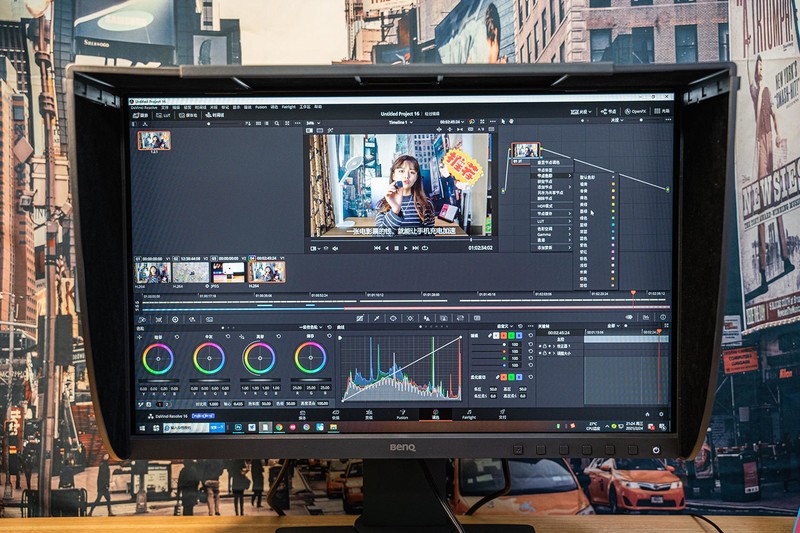Image resolution: width=800 pixels, height=533 pixels.
Task: Open the Sizing palette
Action: tap(460, 318)
